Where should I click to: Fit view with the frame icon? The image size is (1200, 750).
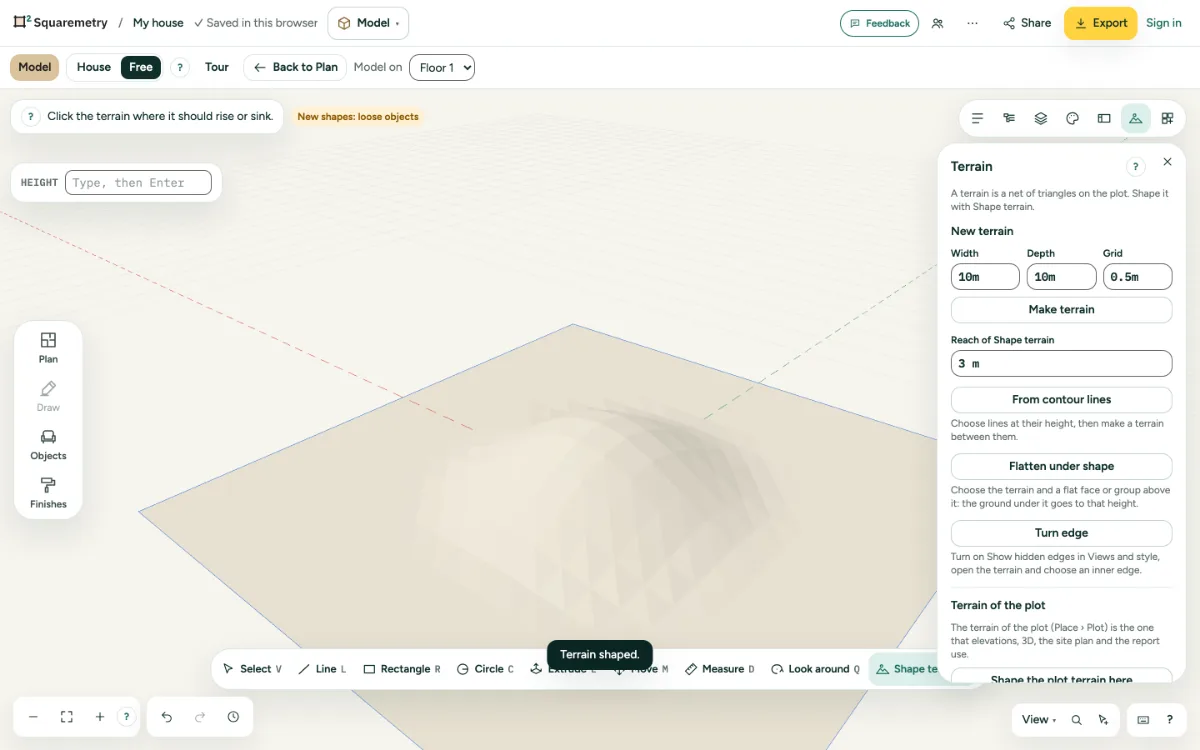pyautogui.click(x=67, y=717)
